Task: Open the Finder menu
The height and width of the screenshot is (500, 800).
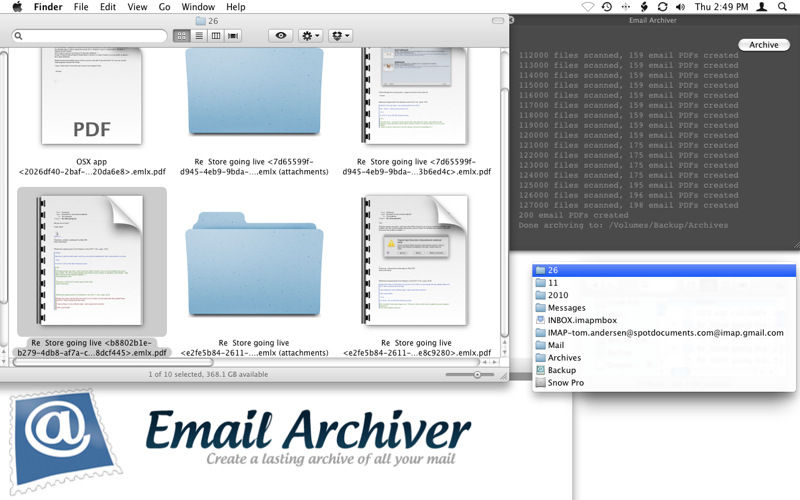Action: pos(48,7)
